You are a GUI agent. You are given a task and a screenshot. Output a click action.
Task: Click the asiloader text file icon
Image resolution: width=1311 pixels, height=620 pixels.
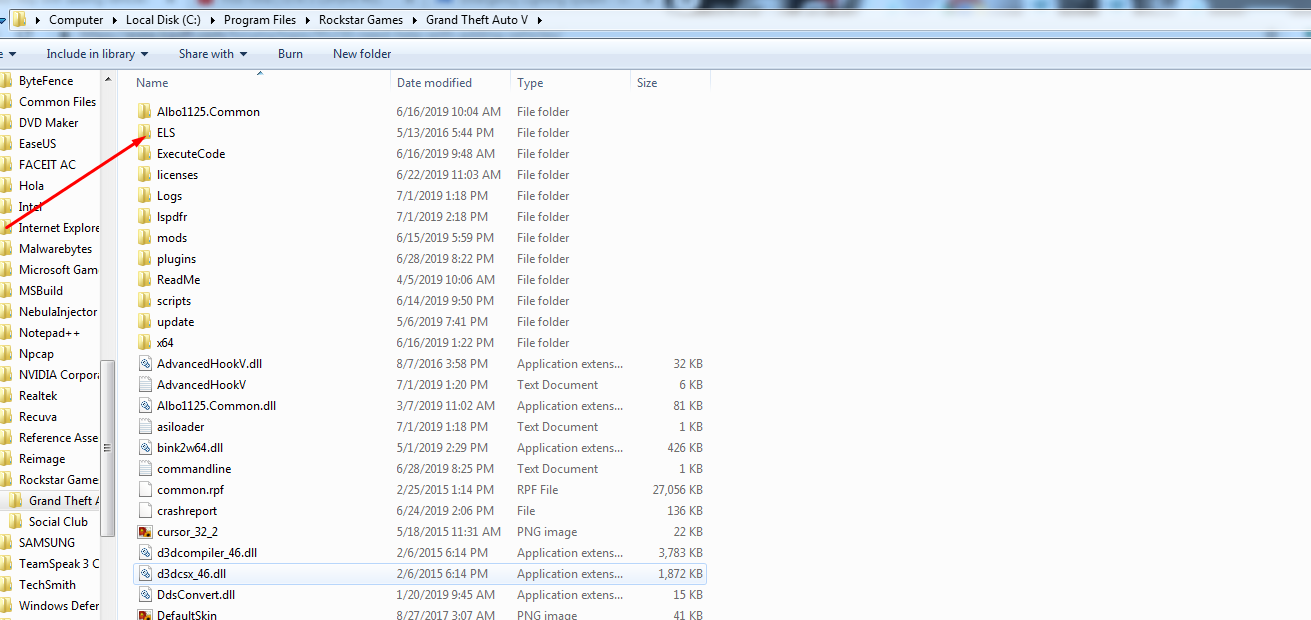pyautogui.click(x=145, y=427)
